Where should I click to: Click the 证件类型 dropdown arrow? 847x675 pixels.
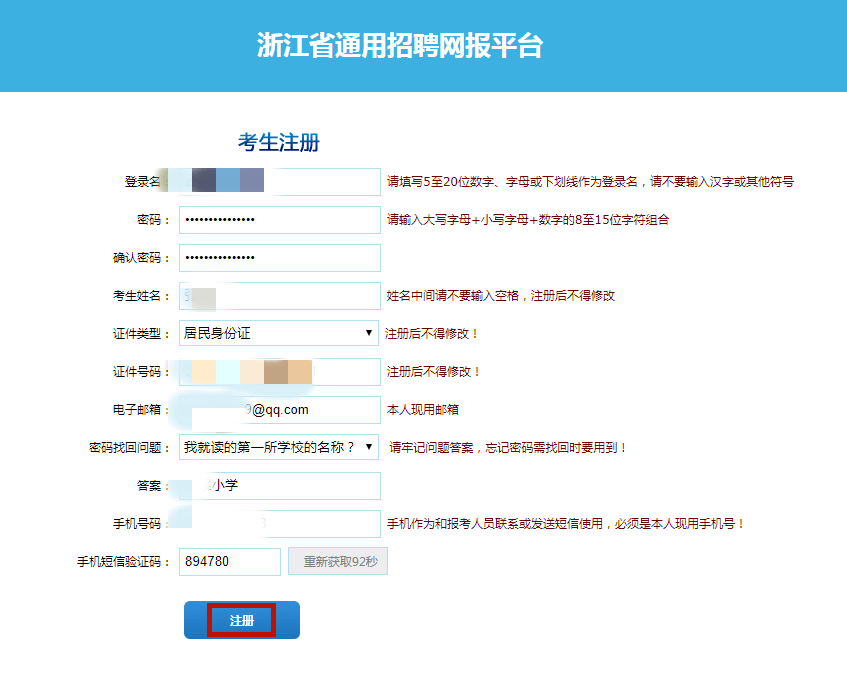pyautogui.click(x=371, y=334)
